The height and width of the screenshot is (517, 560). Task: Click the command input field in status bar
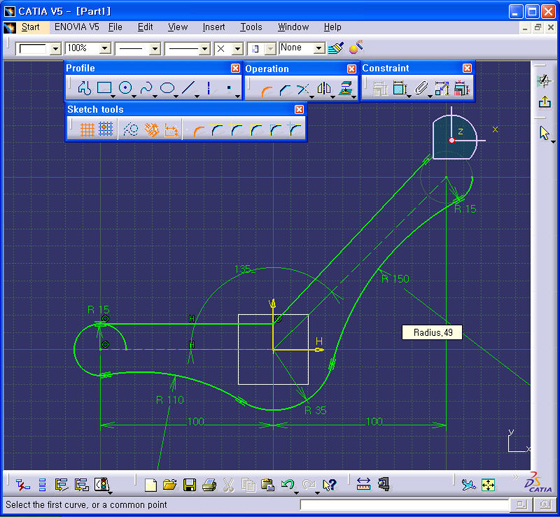404,505
